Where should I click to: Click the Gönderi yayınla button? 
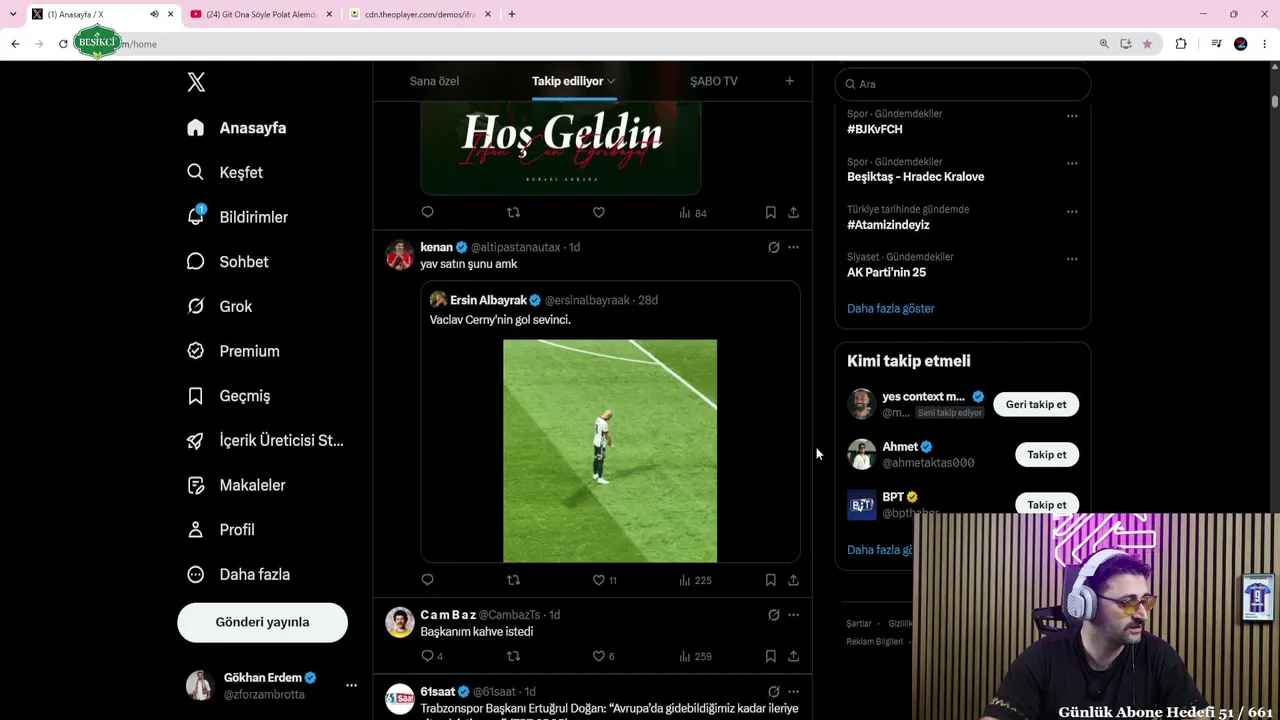click(x=262, y=622)
